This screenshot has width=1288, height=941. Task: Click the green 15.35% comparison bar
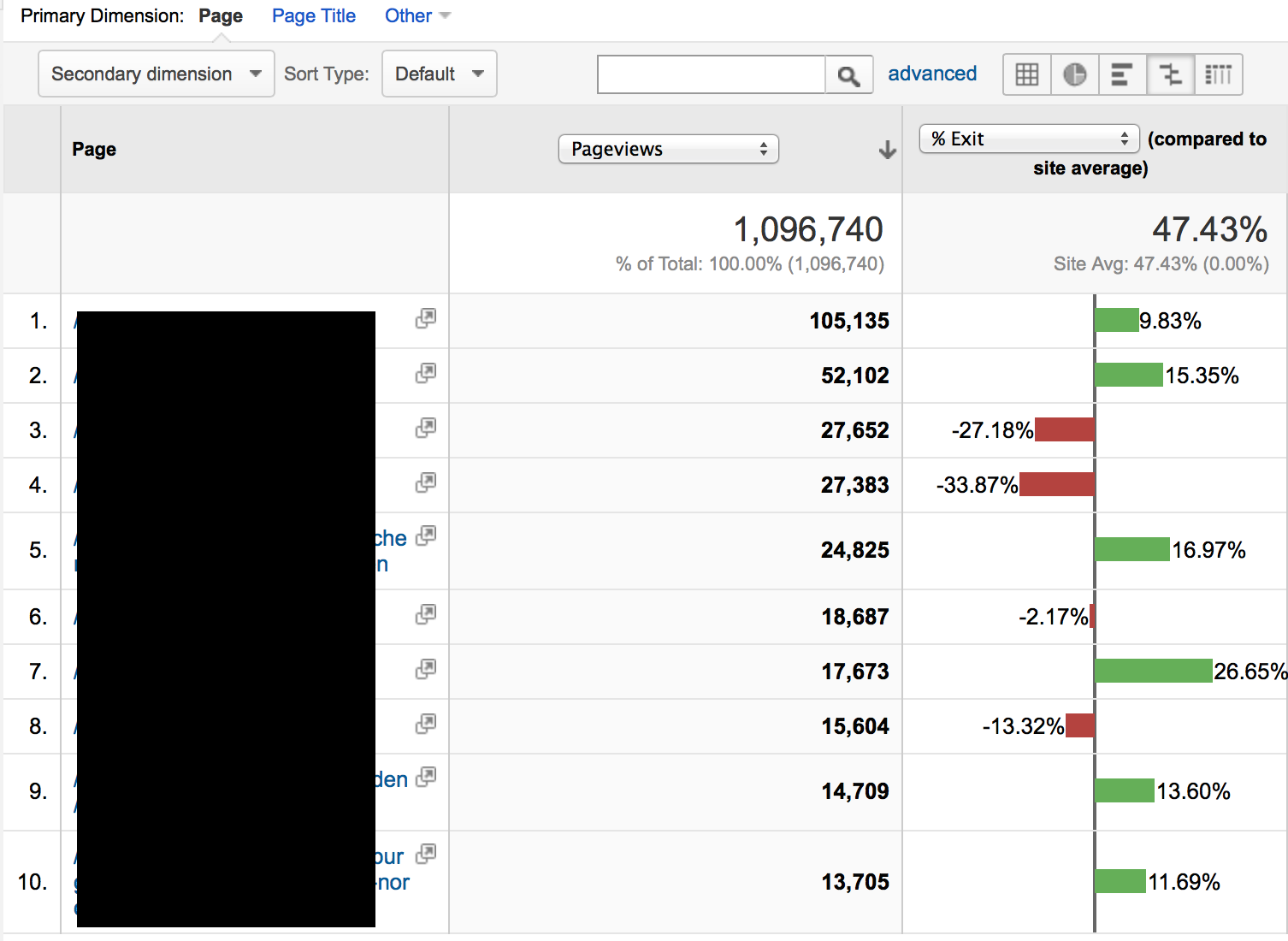tap(1129, 375)
